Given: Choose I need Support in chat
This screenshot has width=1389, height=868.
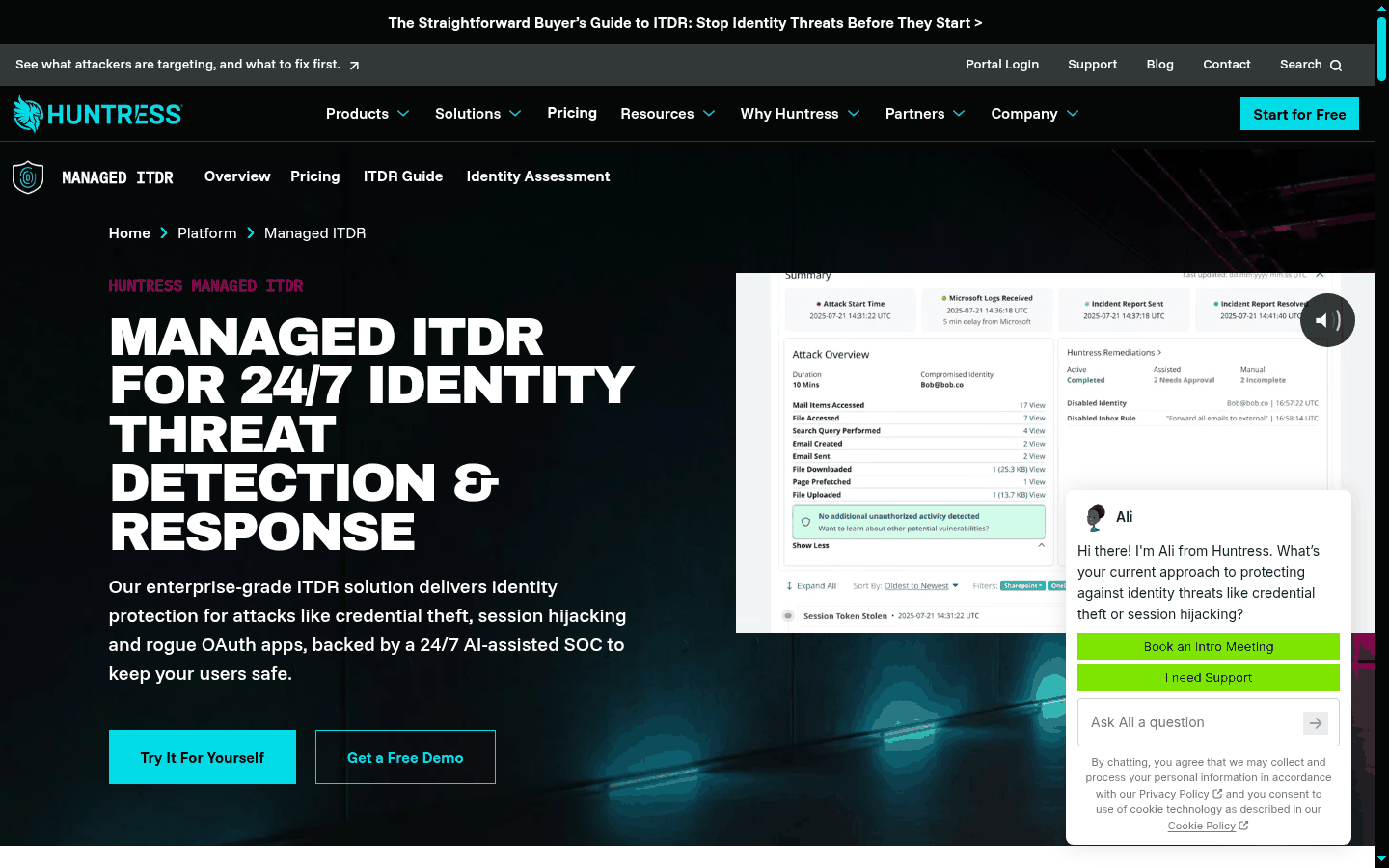Looking at the screenshot, I should click(1209, 677).
